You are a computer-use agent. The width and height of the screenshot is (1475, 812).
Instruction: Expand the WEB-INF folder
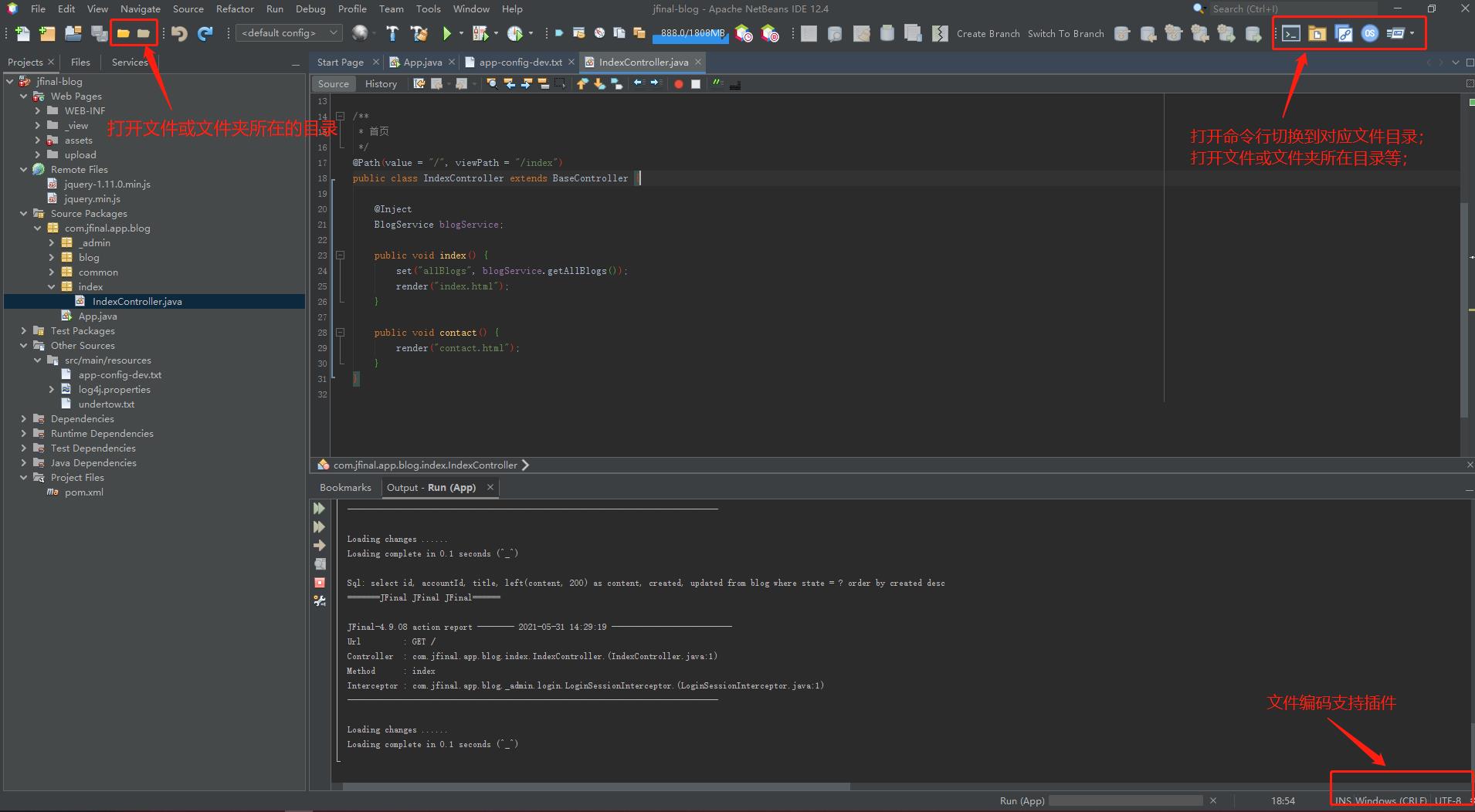tap(37, 110)
